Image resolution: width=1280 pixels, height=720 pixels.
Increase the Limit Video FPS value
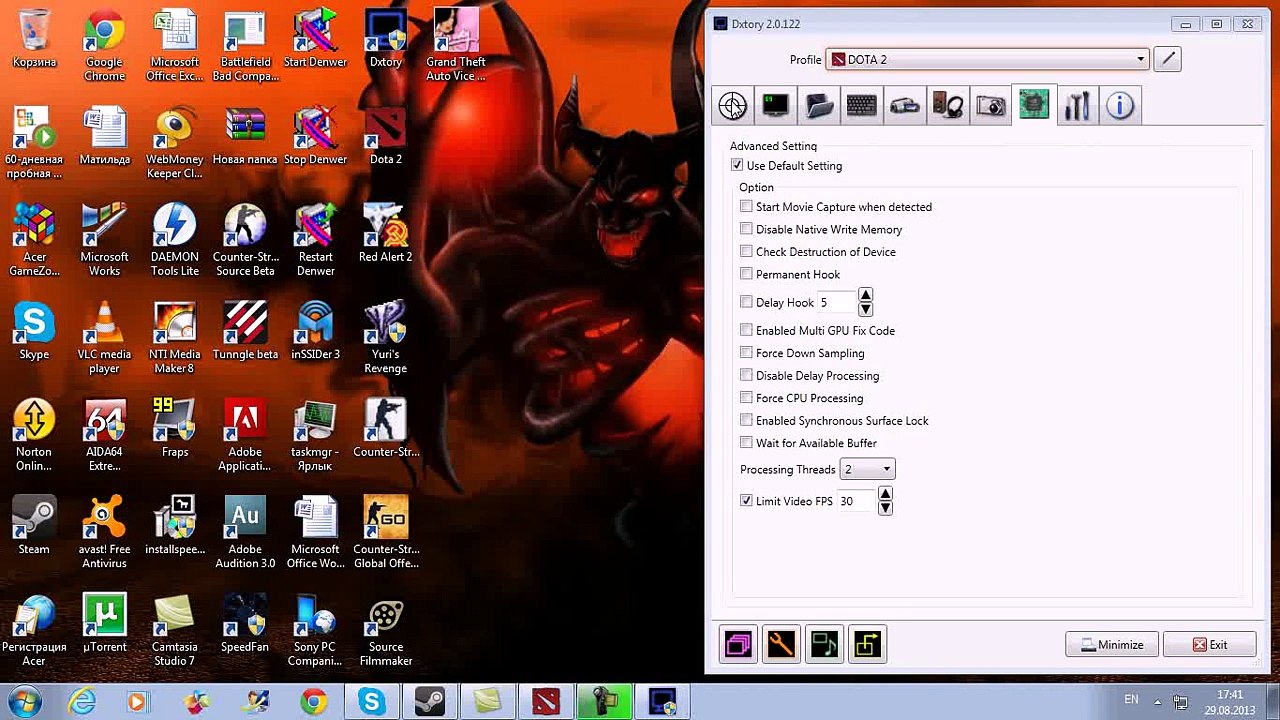click(885, 494)
